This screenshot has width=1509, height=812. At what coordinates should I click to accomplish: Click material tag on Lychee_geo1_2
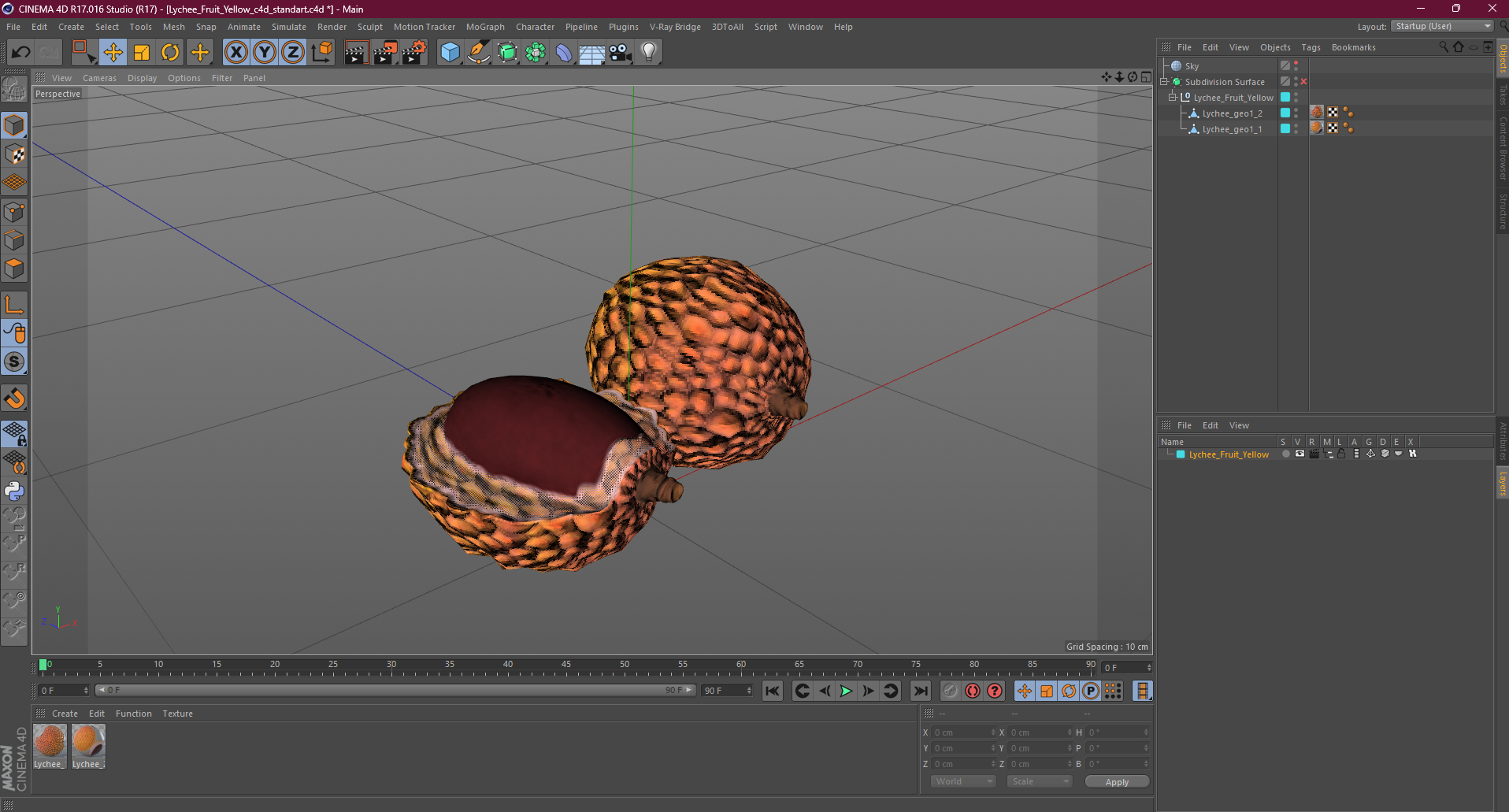tap(1317, 113)
